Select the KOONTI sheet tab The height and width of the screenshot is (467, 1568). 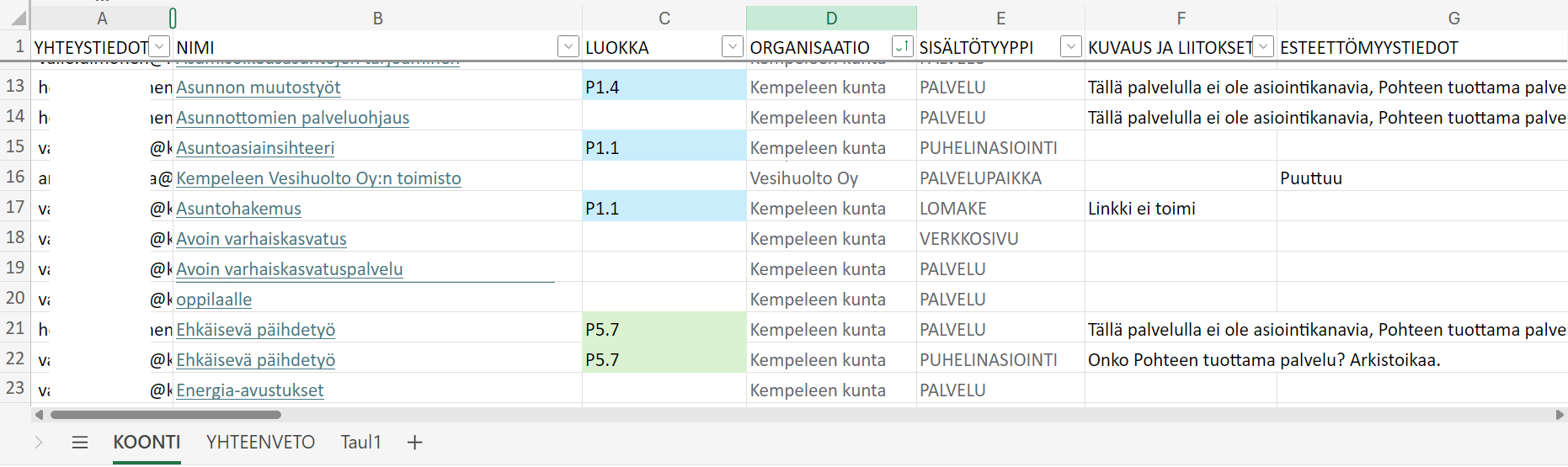[x=147, y=443]
